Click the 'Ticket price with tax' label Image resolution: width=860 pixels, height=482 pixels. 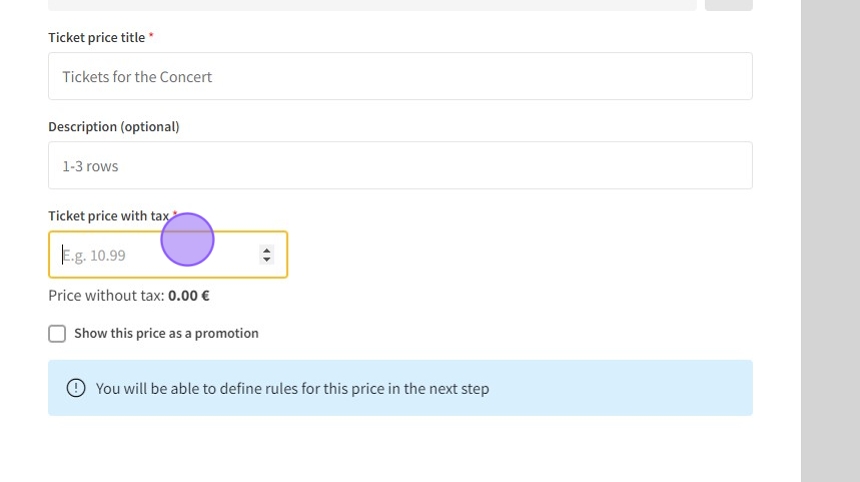coord(108,216)
